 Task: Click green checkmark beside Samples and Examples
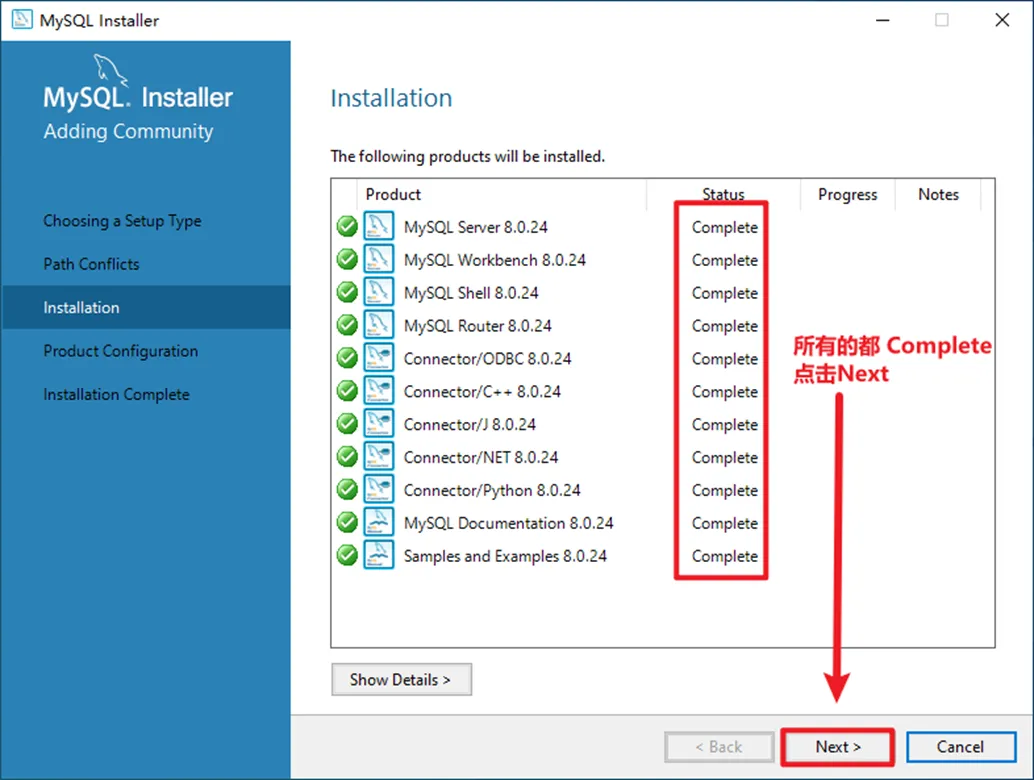tap(347, 556)
